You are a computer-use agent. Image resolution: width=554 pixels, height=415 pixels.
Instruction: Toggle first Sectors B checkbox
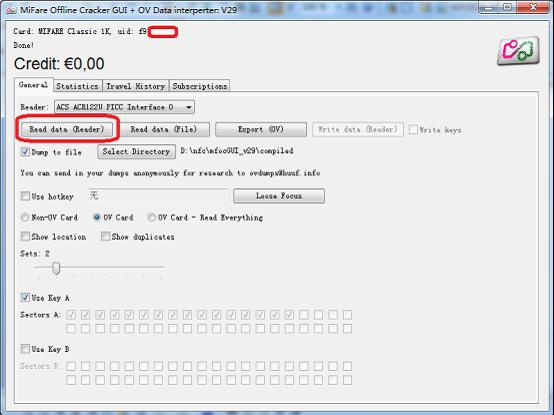[71, 366]
